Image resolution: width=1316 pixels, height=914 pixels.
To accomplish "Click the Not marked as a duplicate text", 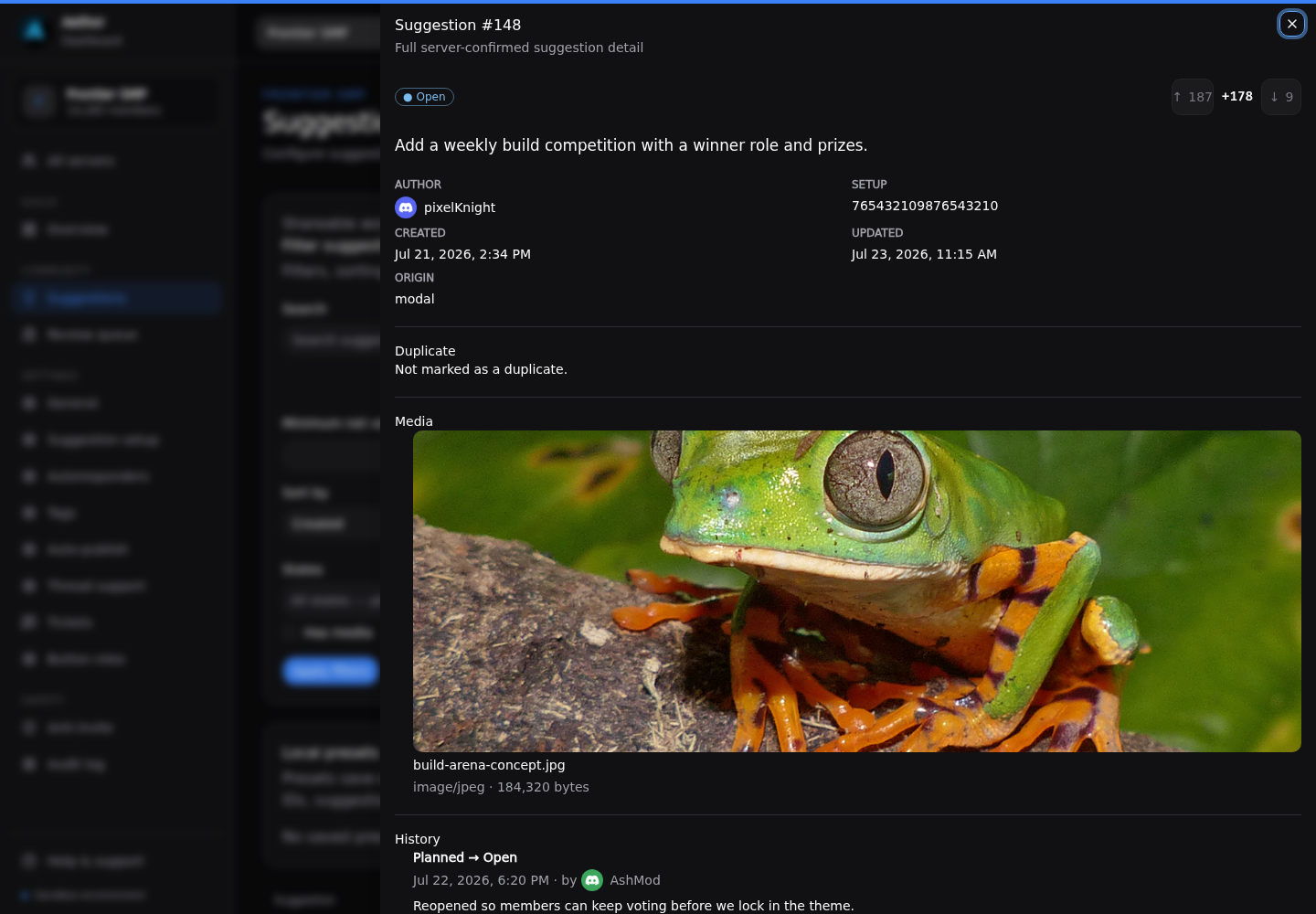I will (481, 369).
